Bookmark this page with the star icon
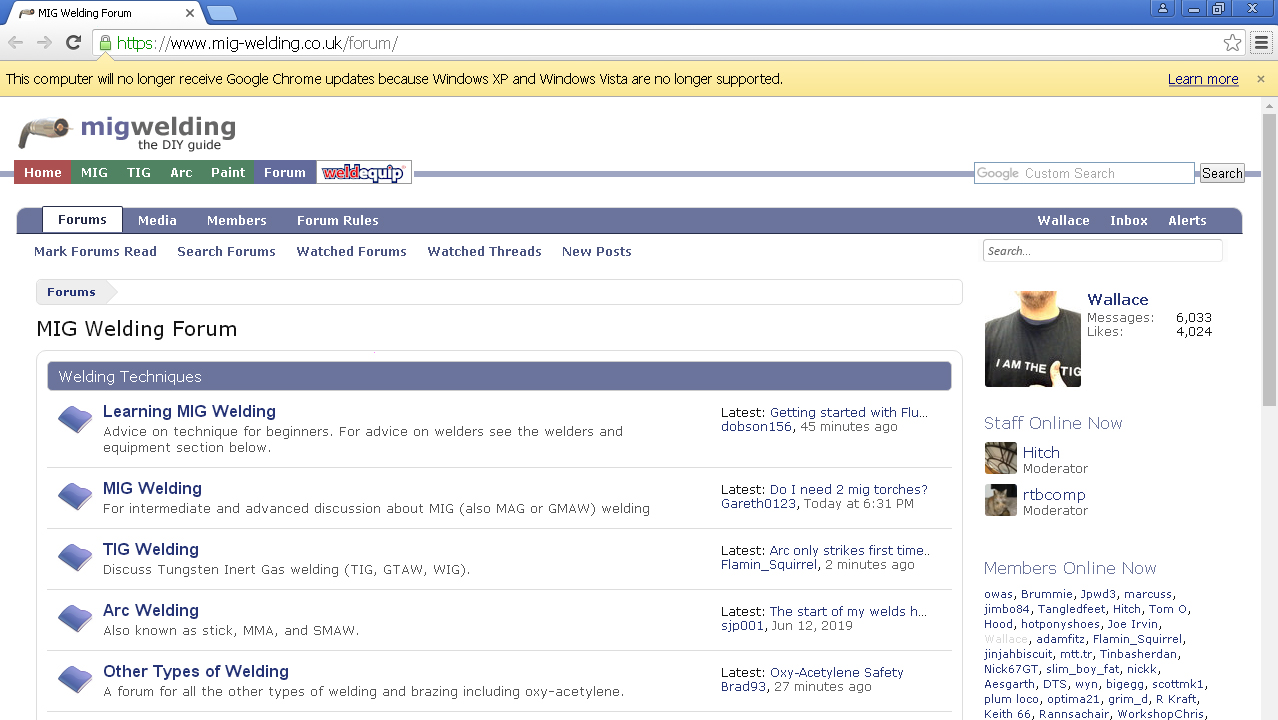Screen dimensions: 1278x720 point(1232,43)
